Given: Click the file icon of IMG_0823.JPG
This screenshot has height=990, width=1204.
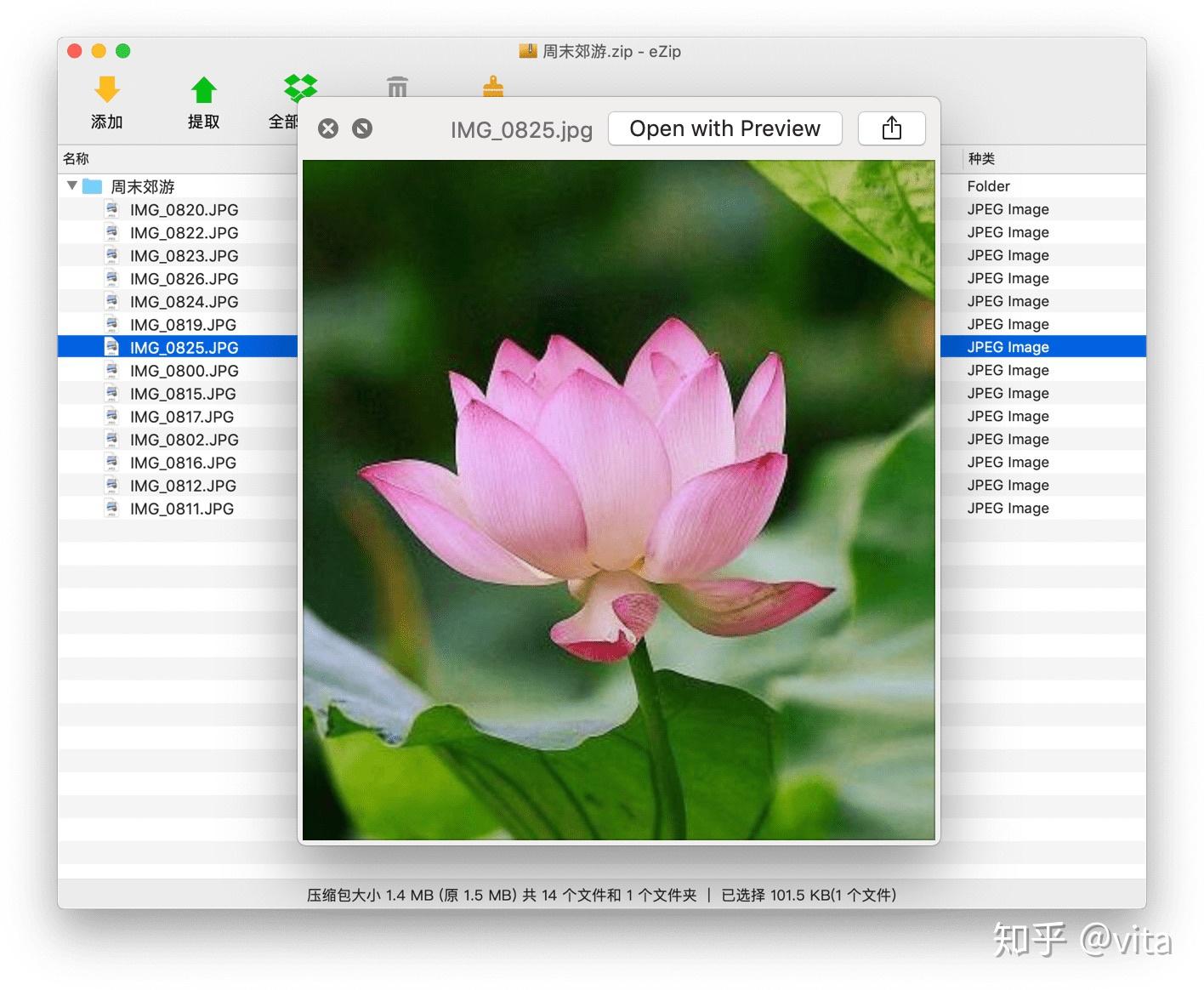Looking at the screenshot, I should [x=111, y=255].
